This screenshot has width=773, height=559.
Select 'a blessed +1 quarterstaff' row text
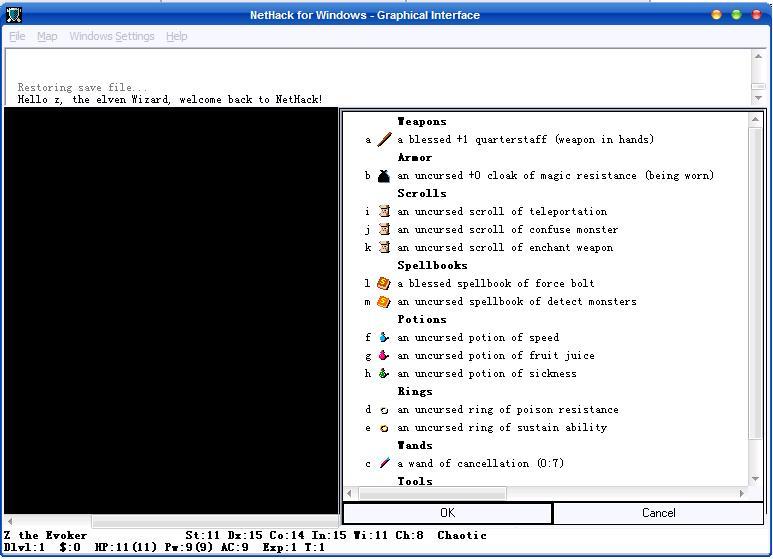click(526, 140)
